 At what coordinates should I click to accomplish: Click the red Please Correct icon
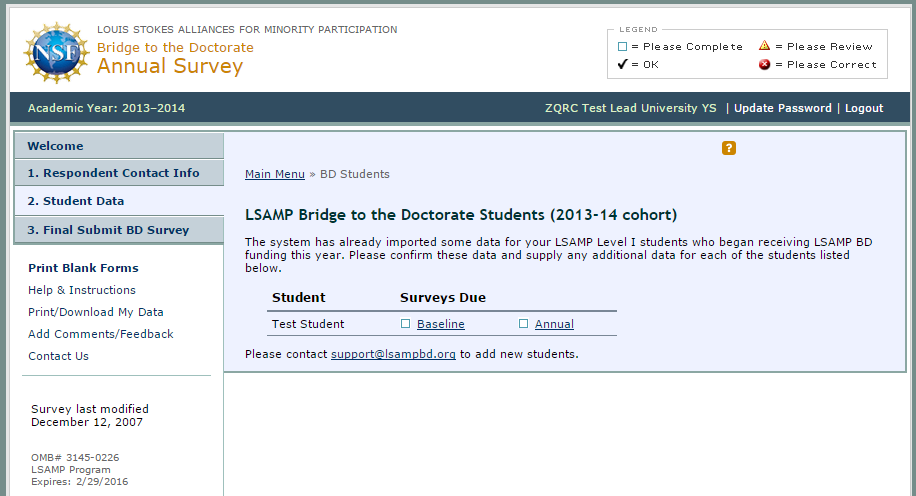point(764,64)
